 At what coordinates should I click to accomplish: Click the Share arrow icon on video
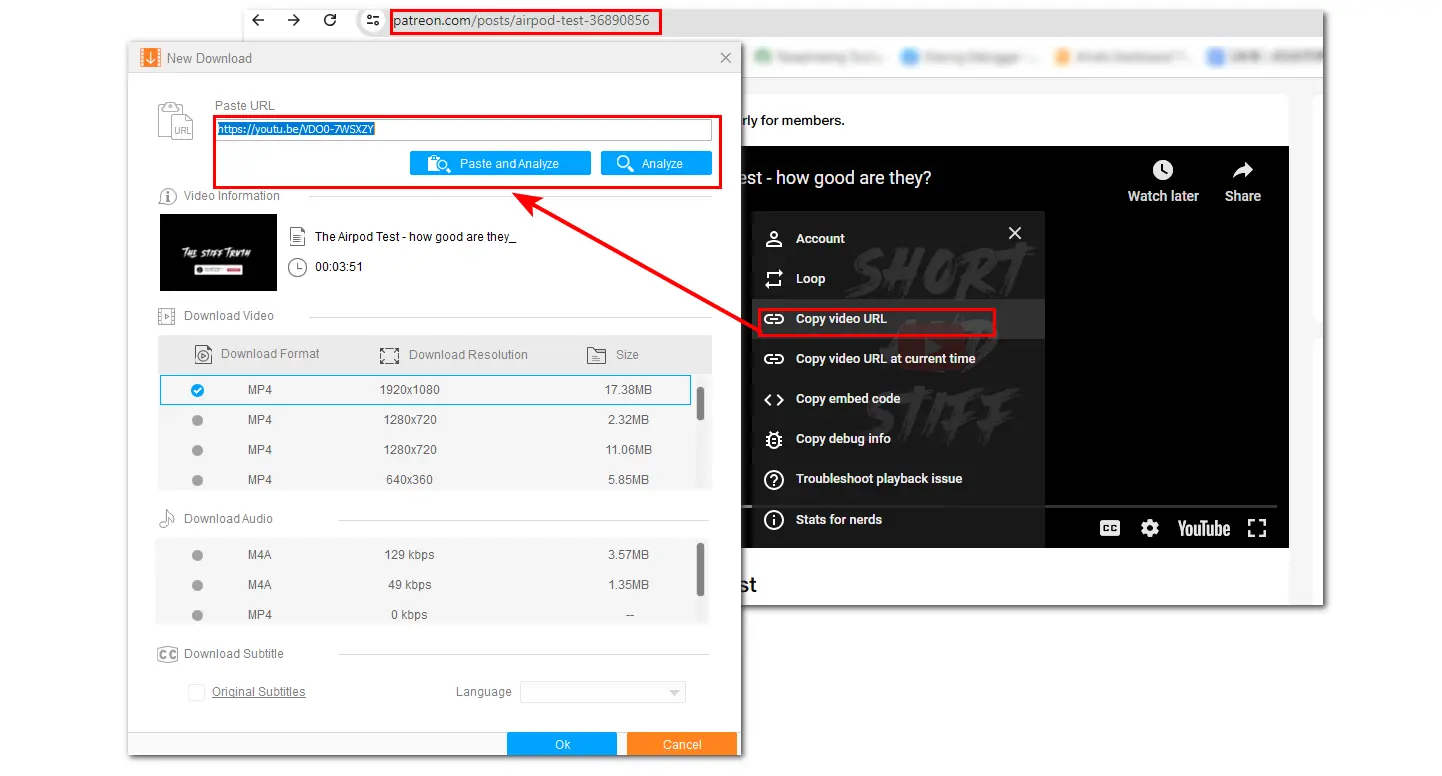(x=1242, y=171)
